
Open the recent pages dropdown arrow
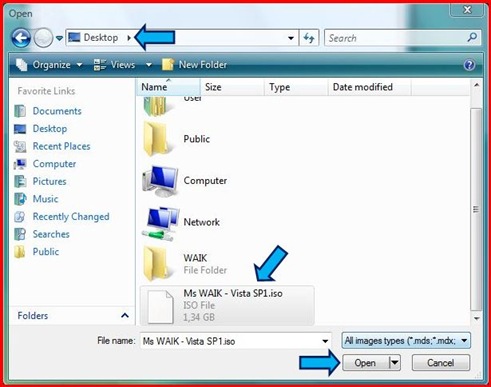point(59,38)
